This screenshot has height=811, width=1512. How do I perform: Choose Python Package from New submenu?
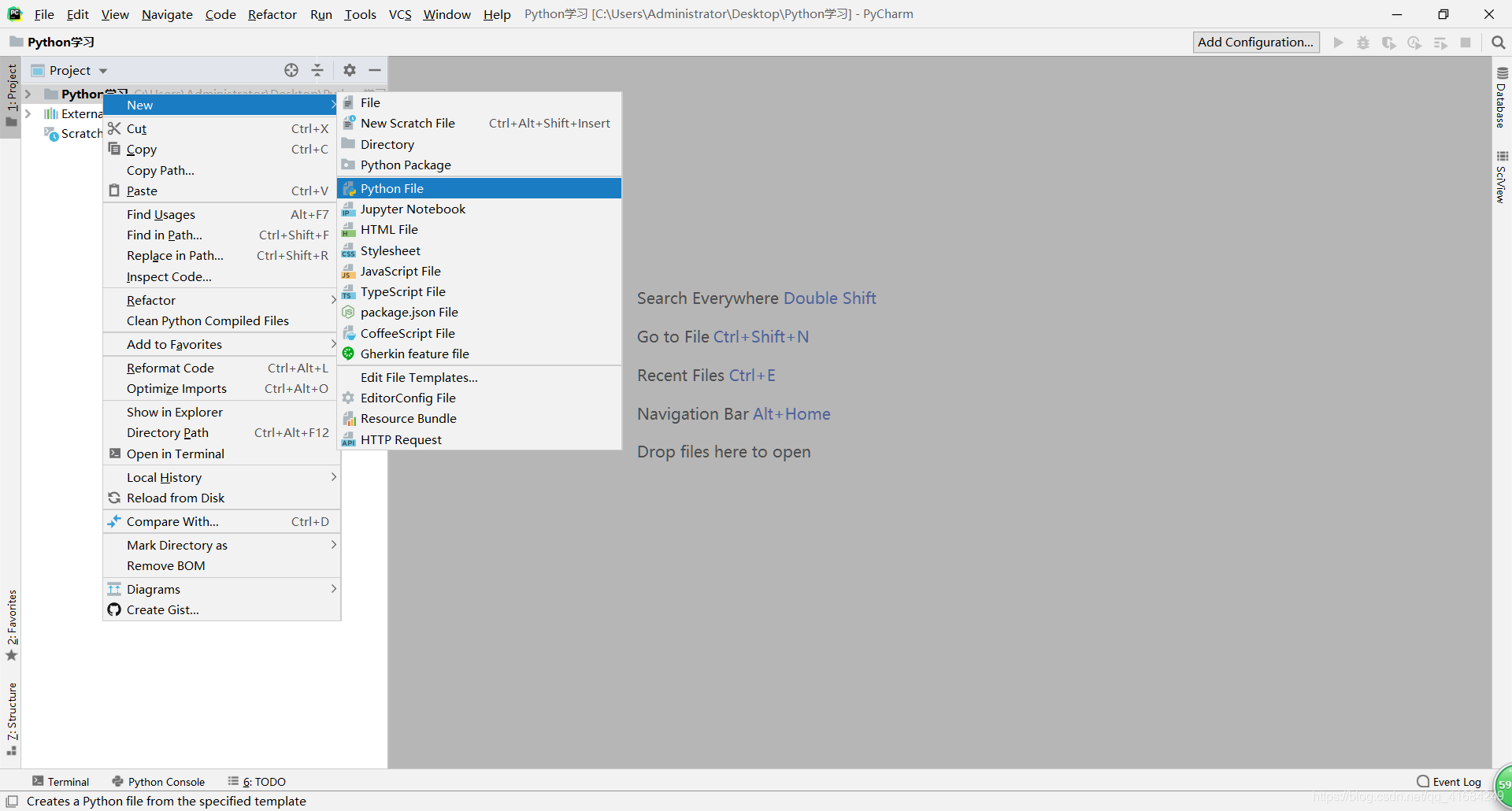click(x=480, y=165)
